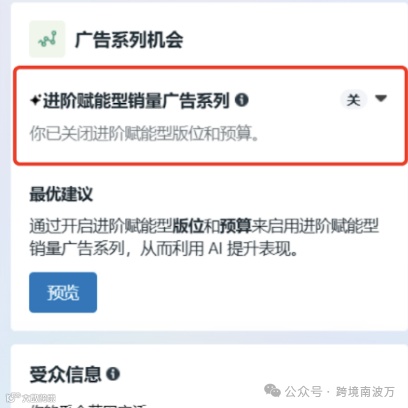Expand the dropdown arrow next to 关
This screenshot has height=408, width=408.
(x=381, y=98)
